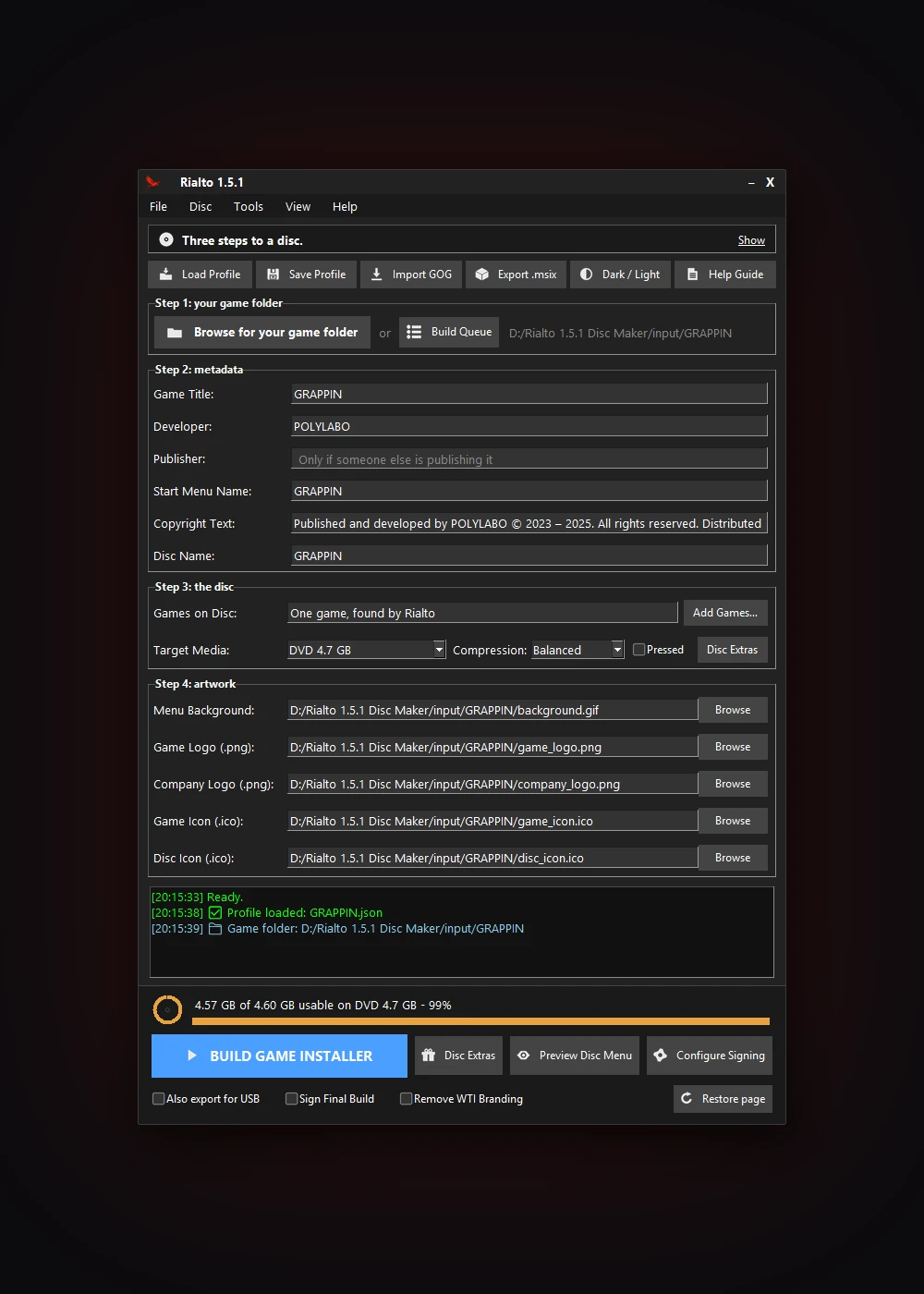
Task: Open the View menu
Action: 298,207
